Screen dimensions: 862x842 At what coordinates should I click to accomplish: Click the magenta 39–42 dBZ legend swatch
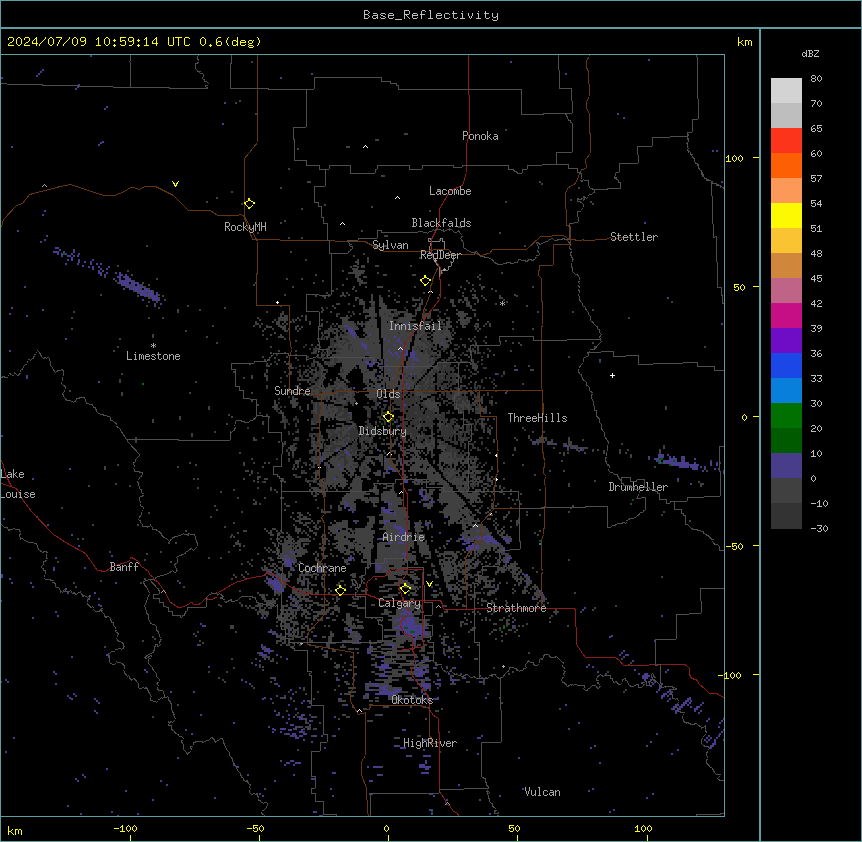point(786,315)
